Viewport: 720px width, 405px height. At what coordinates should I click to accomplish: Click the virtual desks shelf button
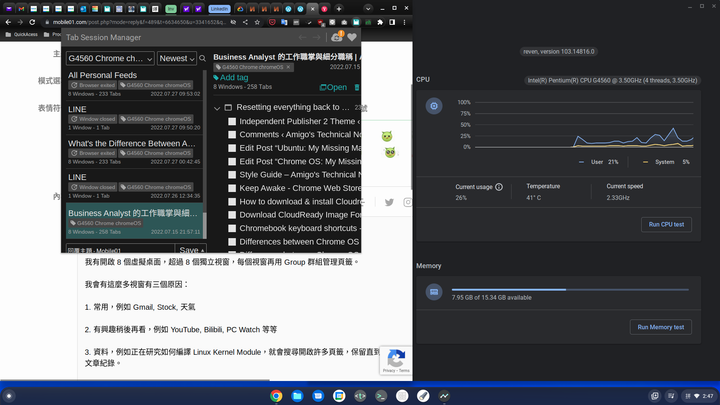tap(655, 396)
